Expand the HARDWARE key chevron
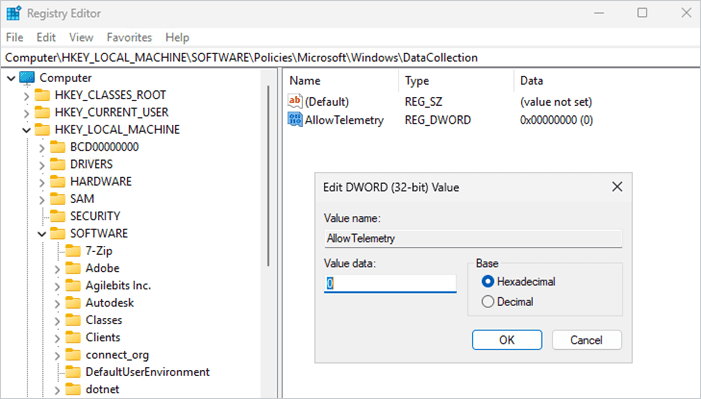The height and width of the screenshot is (399, 701). [x=42, y=183]
